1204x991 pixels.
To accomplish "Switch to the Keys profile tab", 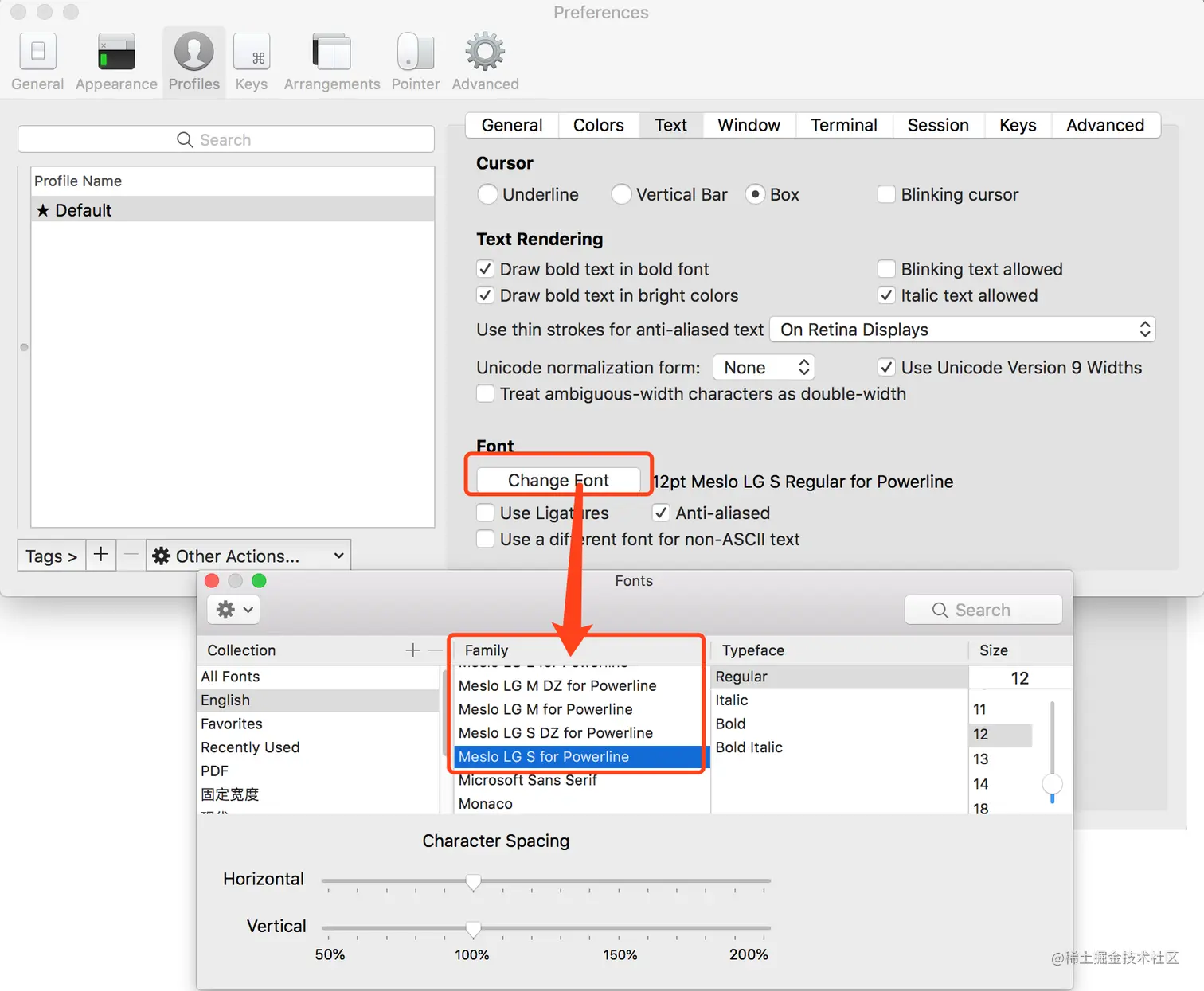I will click(1018, 125).
